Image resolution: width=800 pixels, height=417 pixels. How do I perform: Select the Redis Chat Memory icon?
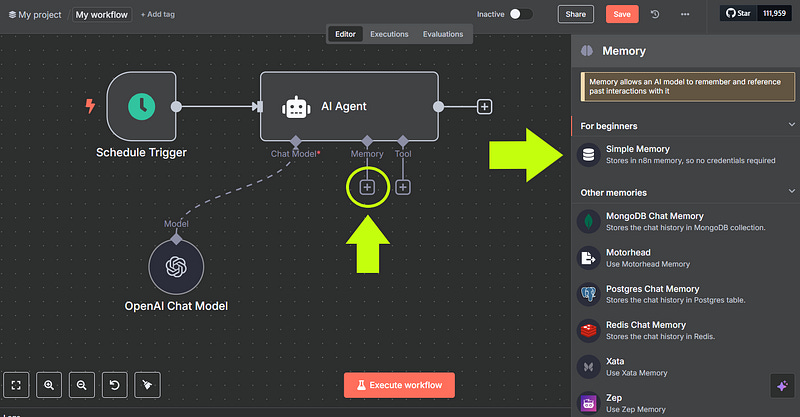click(x=588, y=331)
